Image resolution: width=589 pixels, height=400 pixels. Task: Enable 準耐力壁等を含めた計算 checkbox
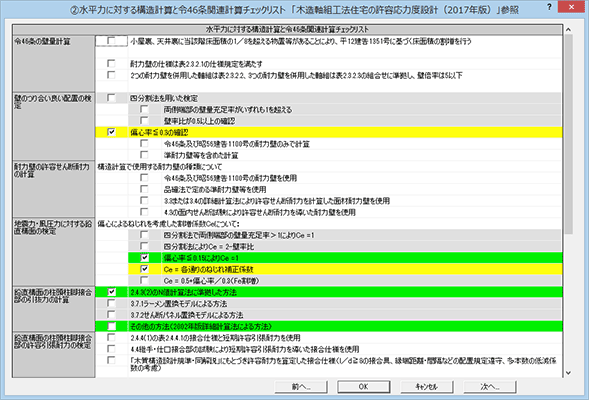[x=144, y=155]
